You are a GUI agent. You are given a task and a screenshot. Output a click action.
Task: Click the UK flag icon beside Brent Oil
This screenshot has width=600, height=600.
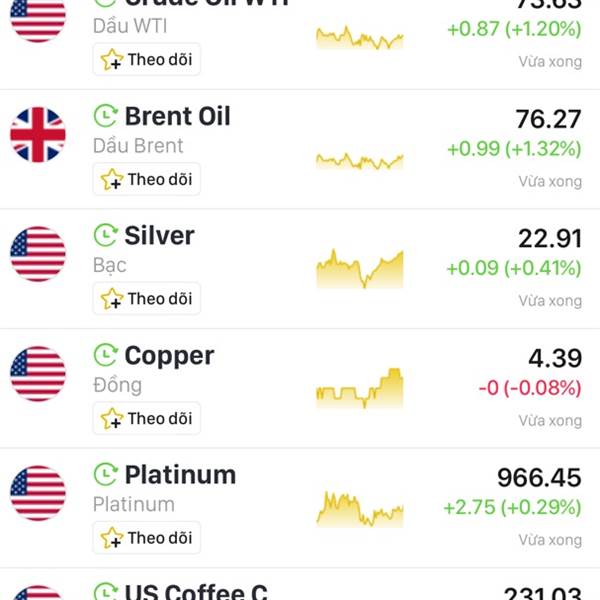click(x=38, y=135)
